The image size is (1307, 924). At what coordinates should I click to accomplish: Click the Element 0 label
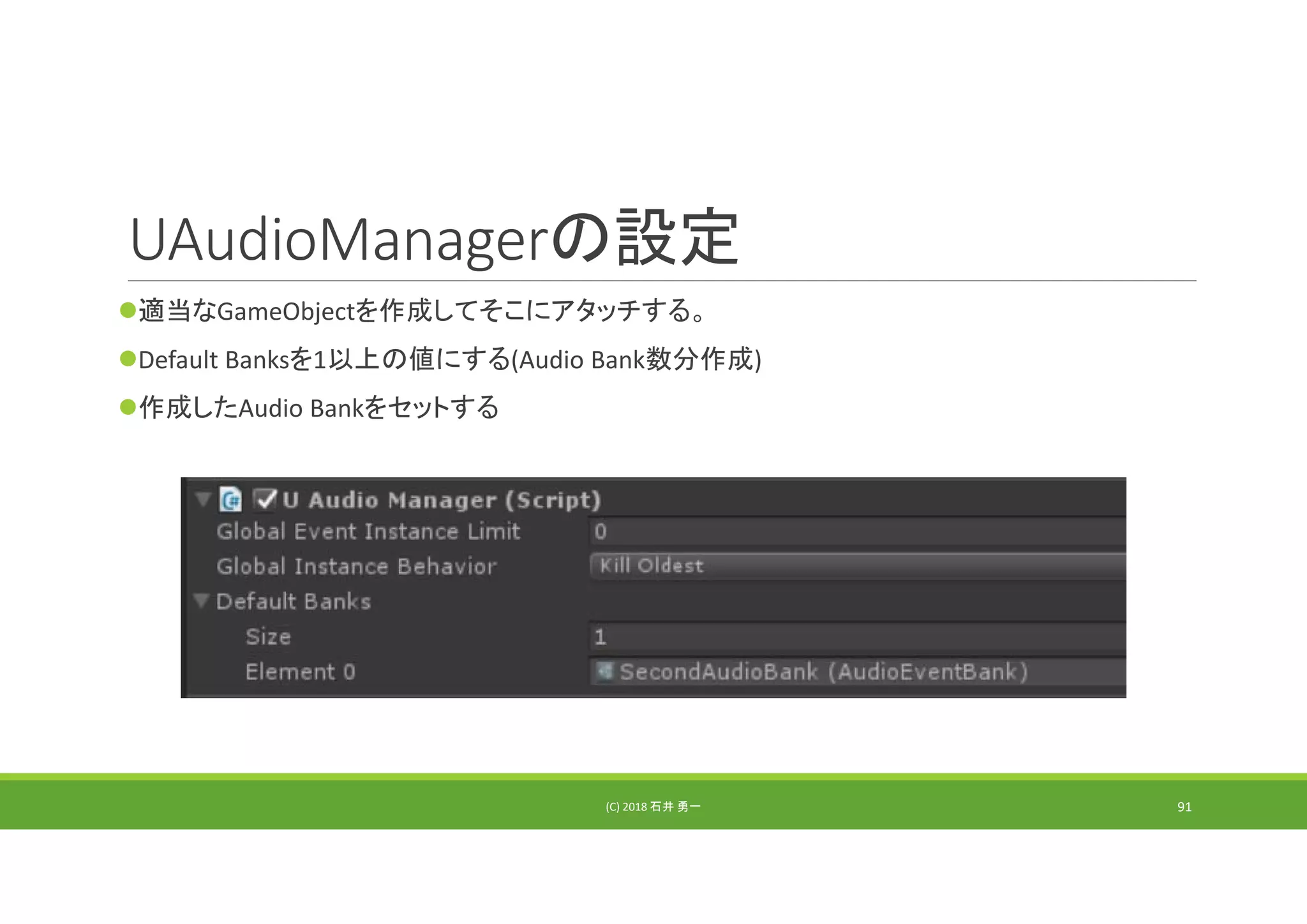pos(301,671)
